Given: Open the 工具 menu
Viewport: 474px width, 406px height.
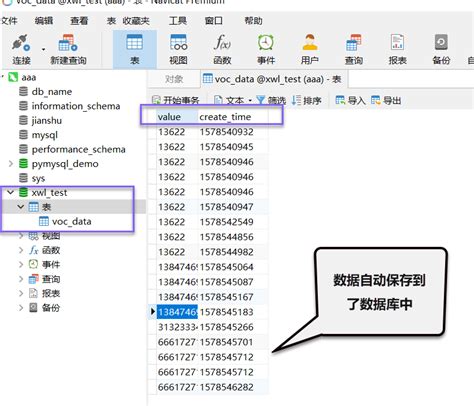Looking at the screenshot, I should pos(178,21).
